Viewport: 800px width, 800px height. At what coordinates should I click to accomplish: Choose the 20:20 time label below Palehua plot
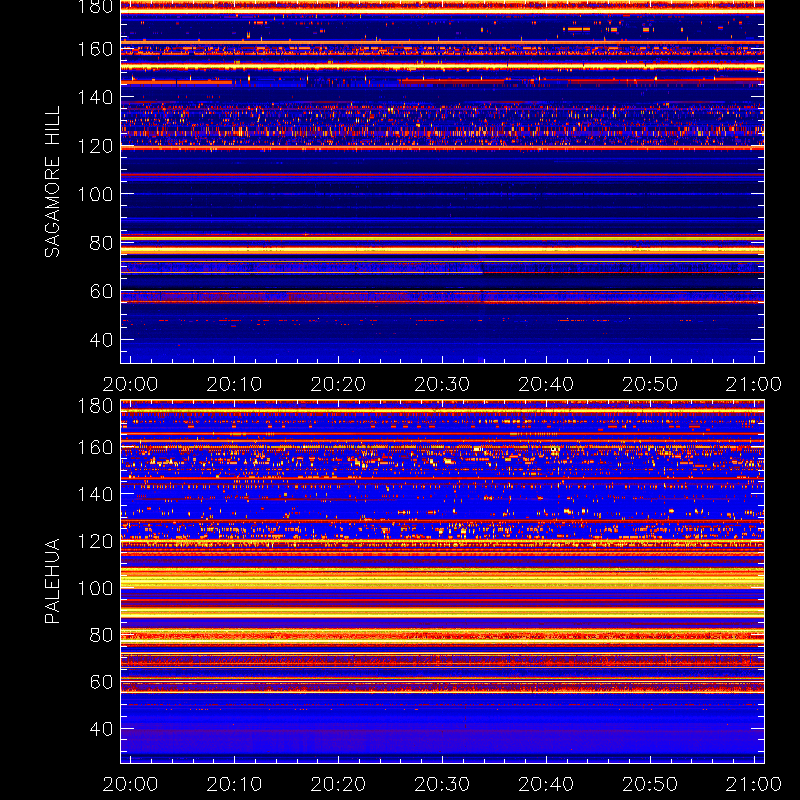[x=338, y=784]
